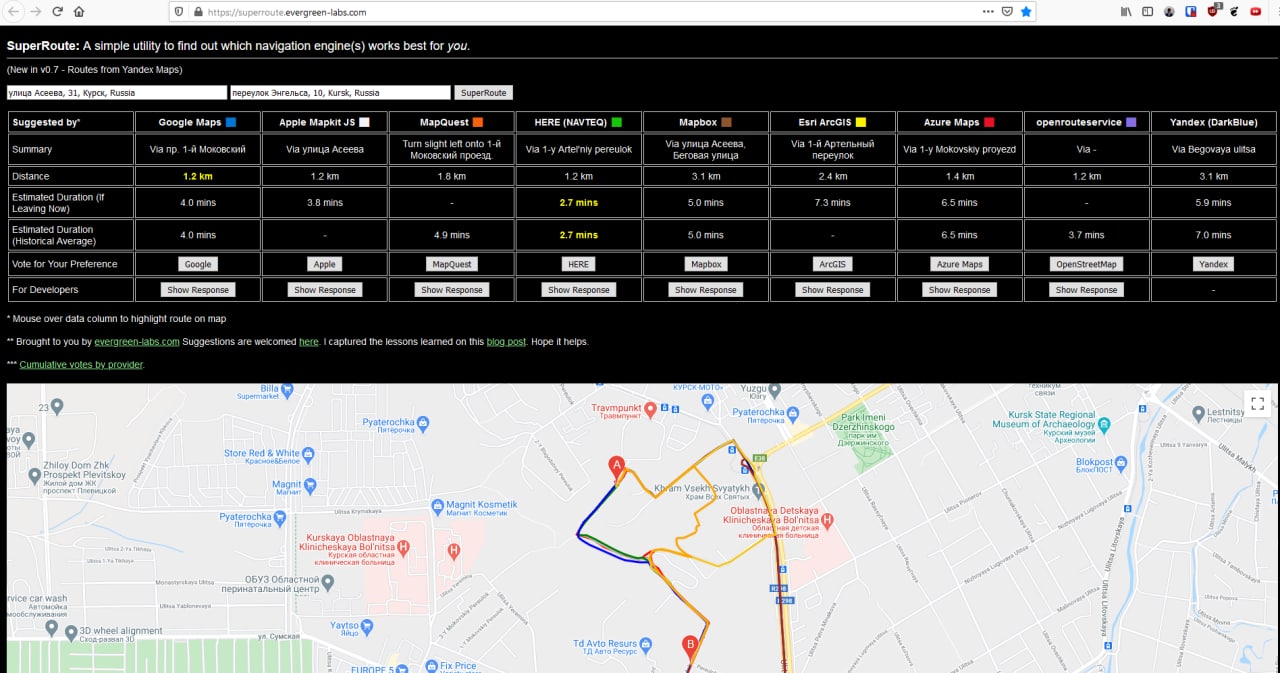Show Response for openrouteservice column
Screen dimensions: 1280x673
[x=1087, y=289]
